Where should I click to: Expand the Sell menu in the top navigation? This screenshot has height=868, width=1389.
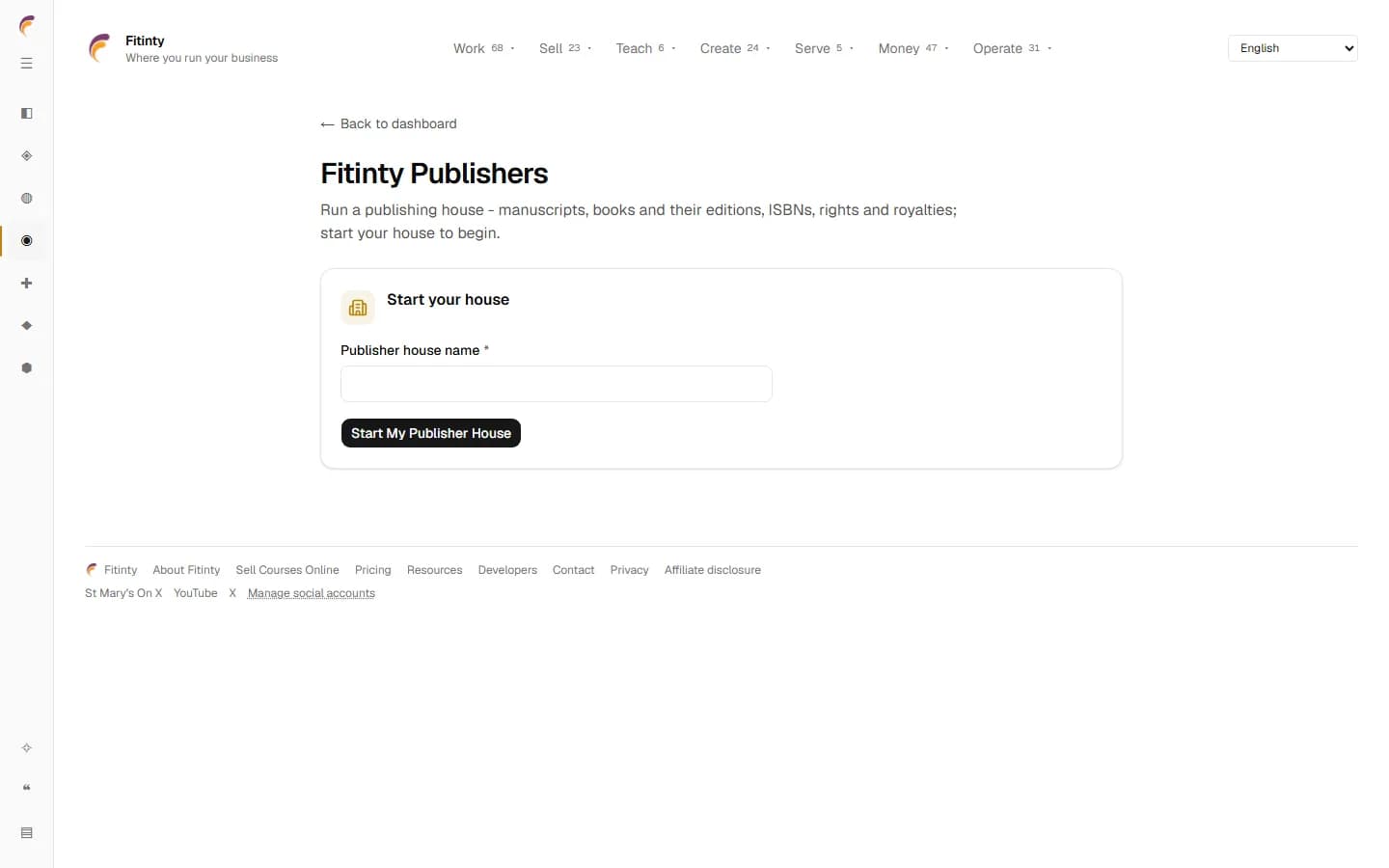click(565, 48)
